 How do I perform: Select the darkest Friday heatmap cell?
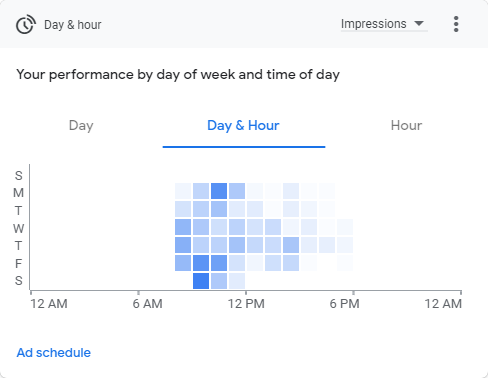pos(201,263)
